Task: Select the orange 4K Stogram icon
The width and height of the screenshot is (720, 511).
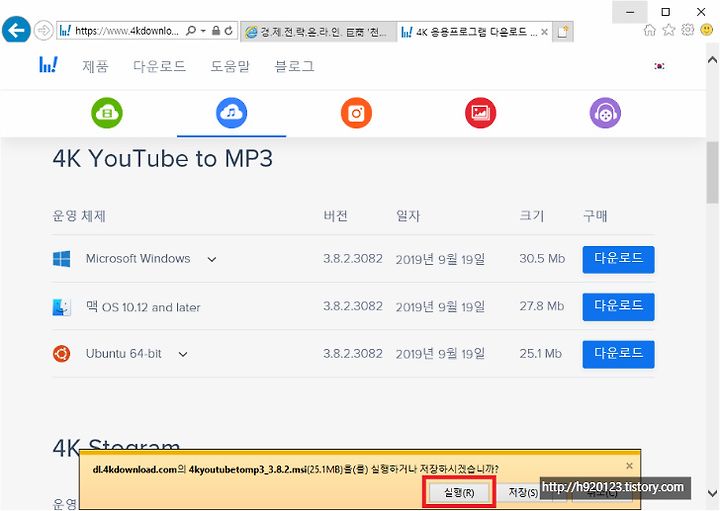Action: [x=356, y=113]
